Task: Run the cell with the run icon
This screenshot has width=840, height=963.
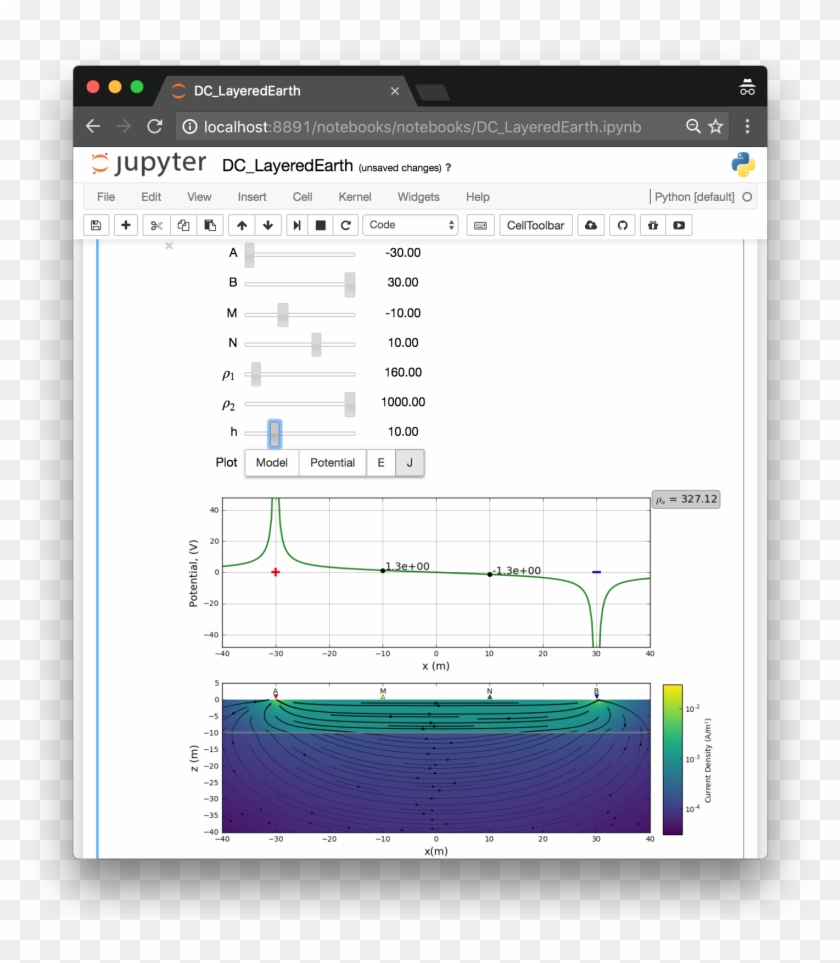Action: (297, 225)
